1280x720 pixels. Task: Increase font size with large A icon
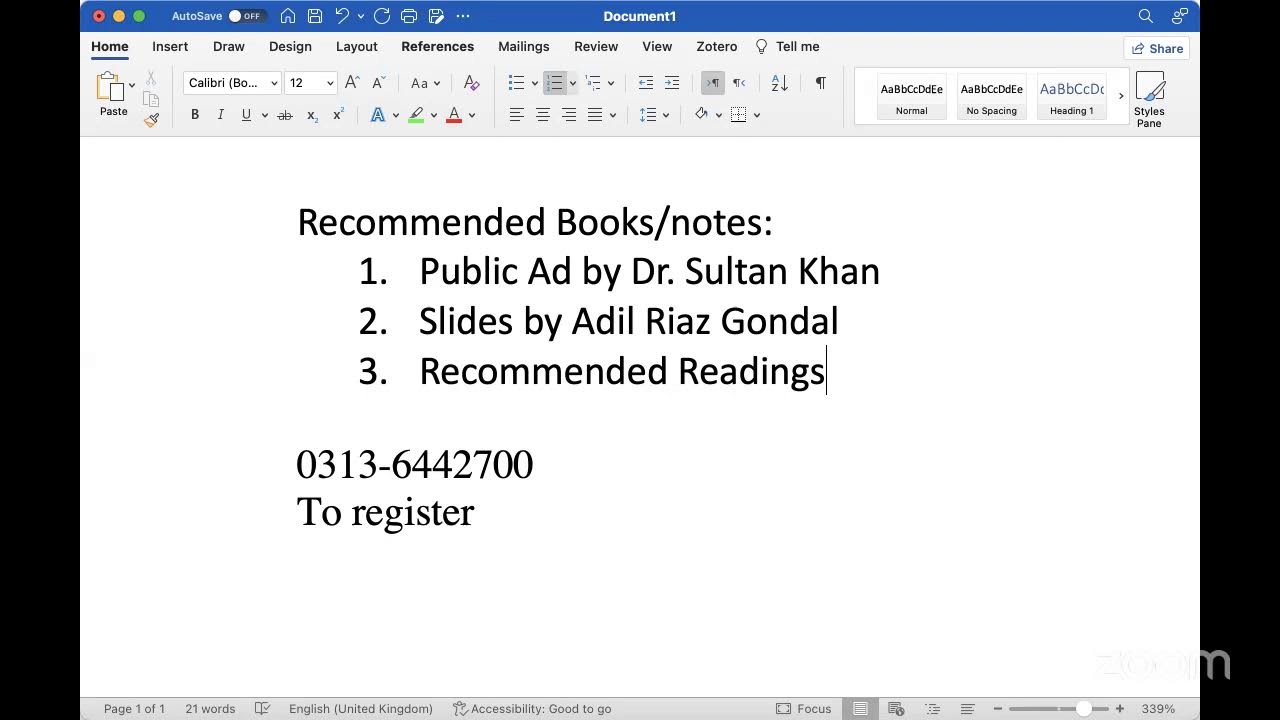click(x=351, y=83)
